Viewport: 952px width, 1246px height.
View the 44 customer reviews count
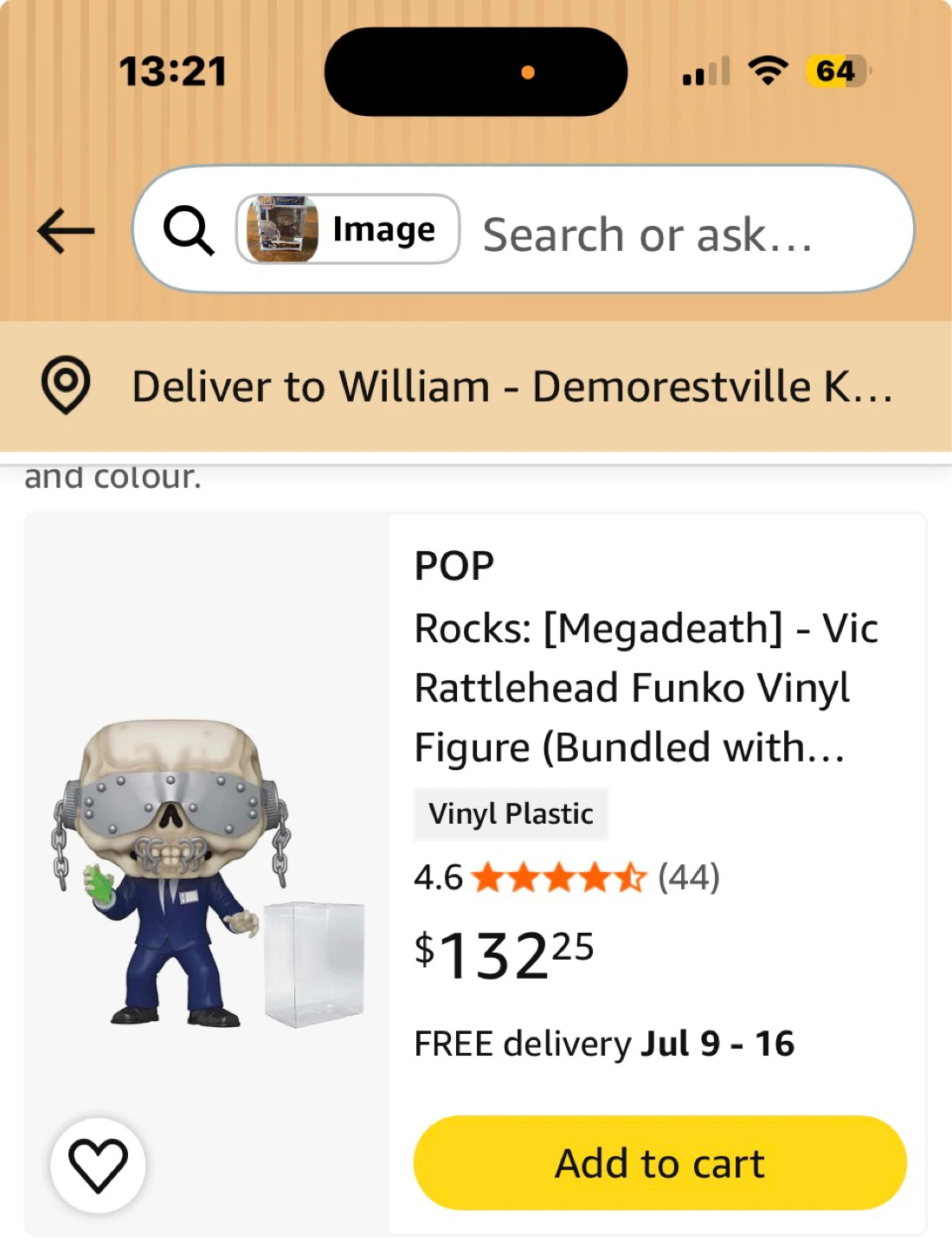pyautogui.click(x=689, y=877)
